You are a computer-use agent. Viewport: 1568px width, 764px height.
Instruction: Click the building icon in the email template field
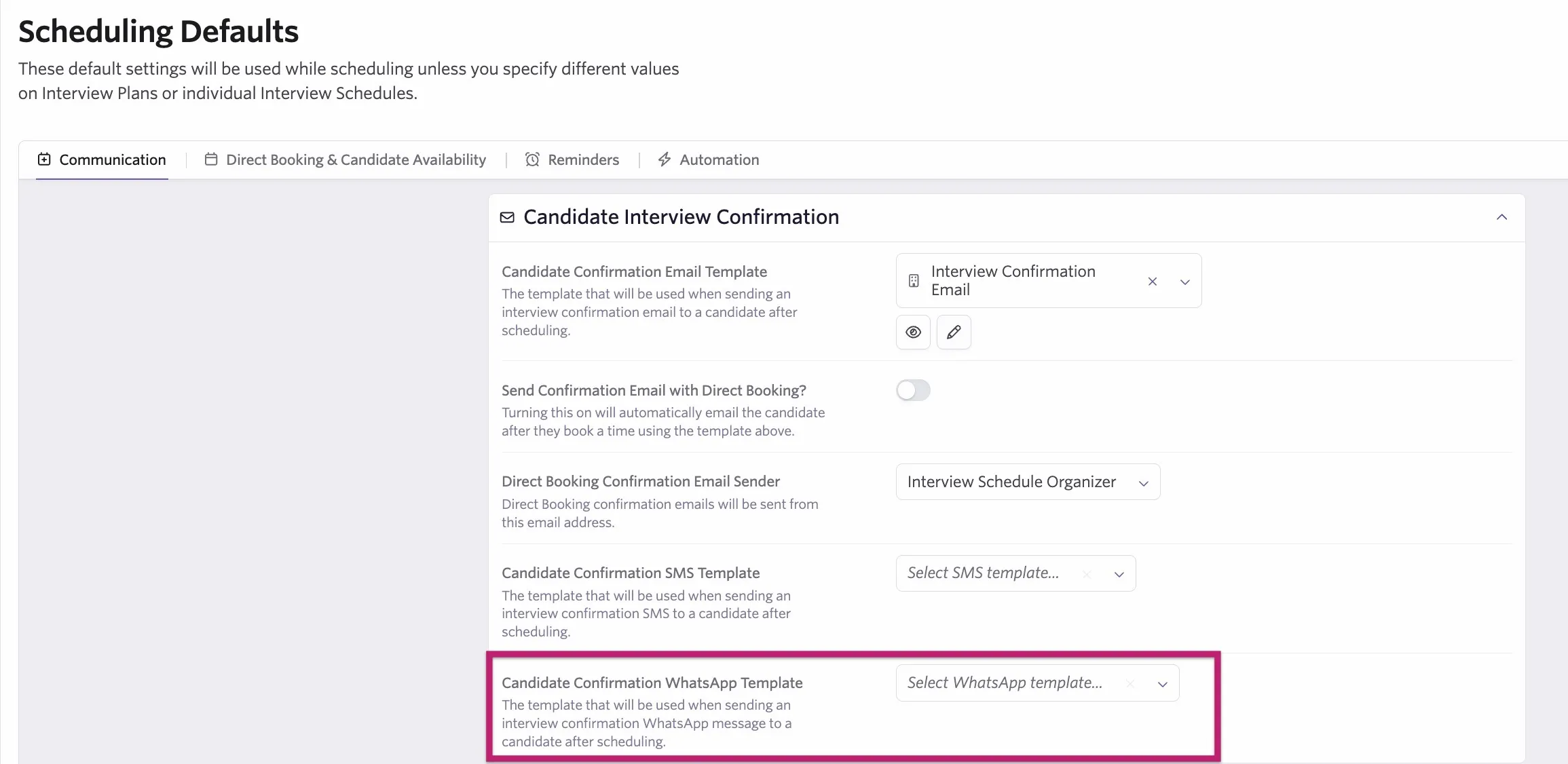point(914,281)
